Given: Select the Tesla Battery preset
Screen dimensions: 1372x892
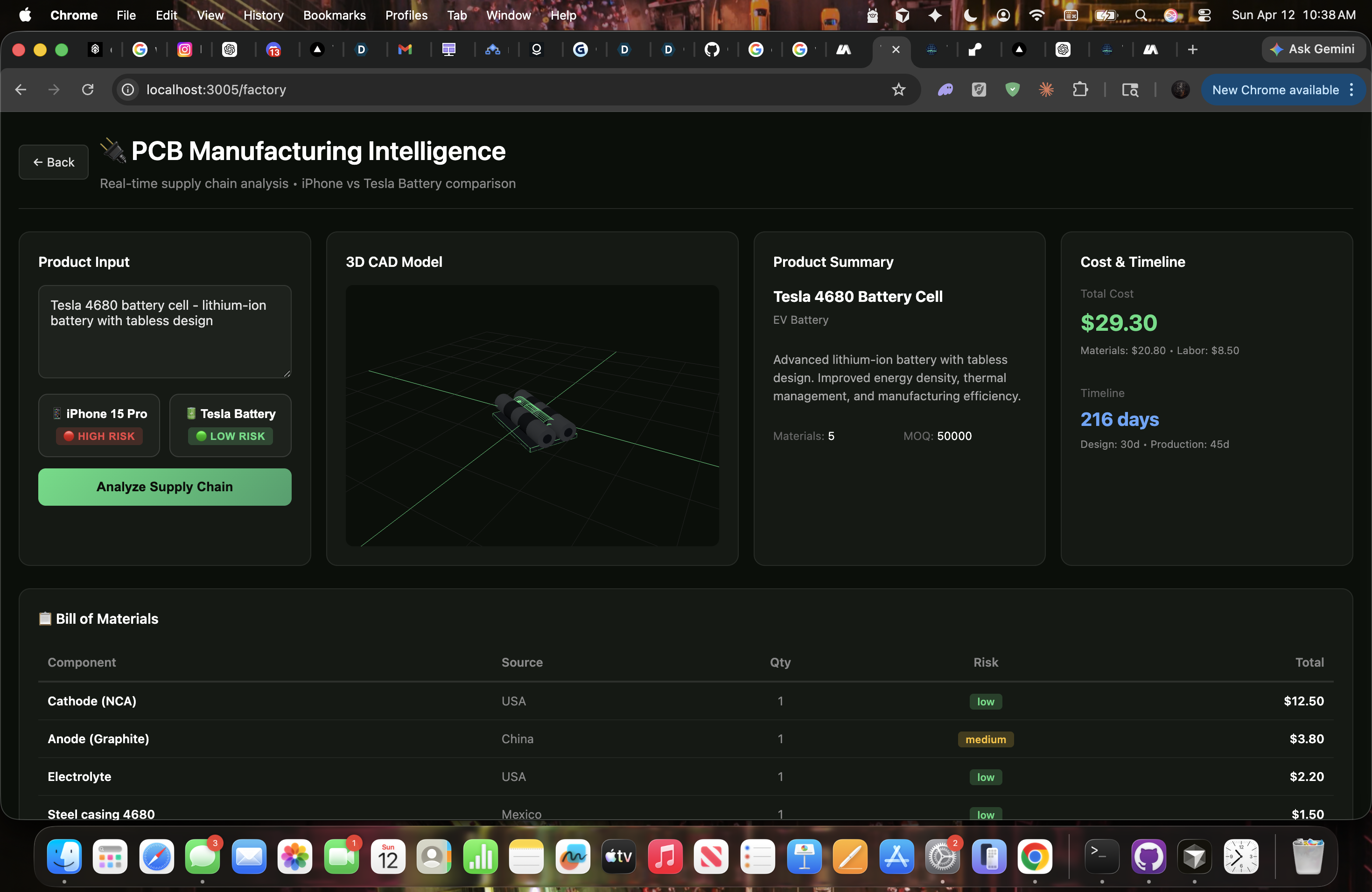Looking at the screenshot, I should tap(230, 425).
